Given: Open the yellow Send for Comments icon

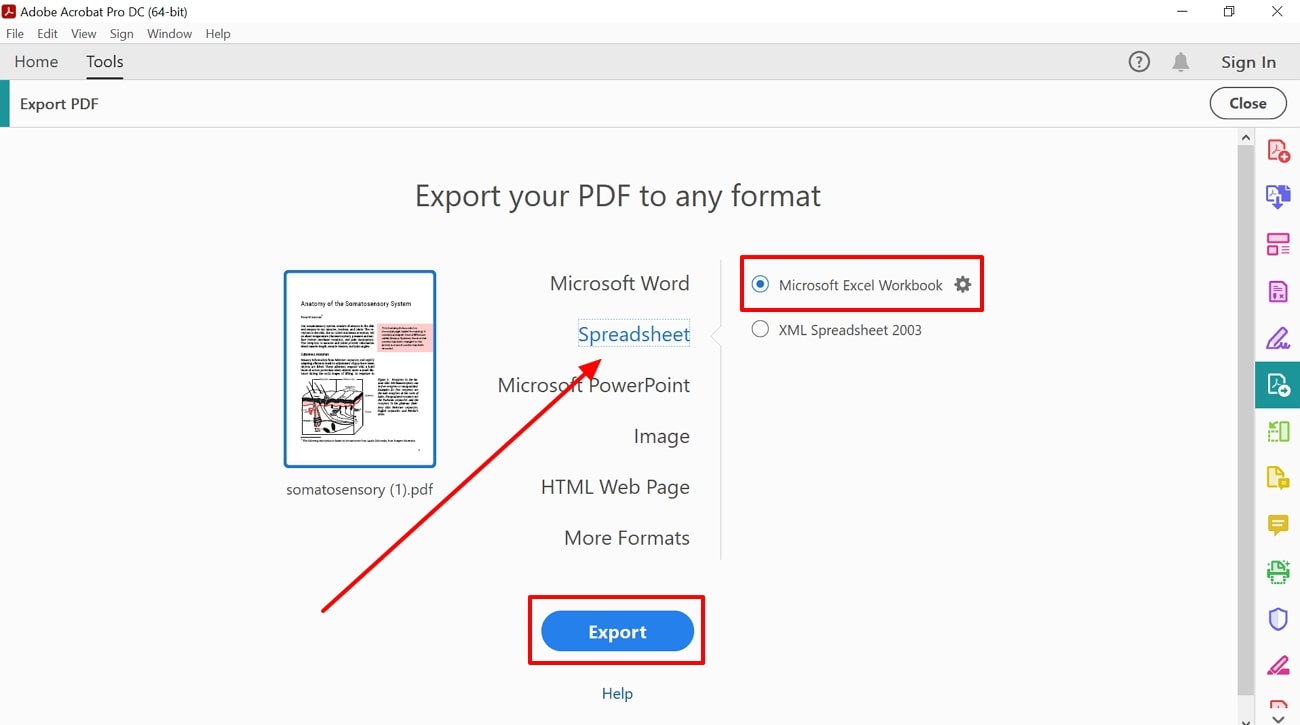Looking at the screenshot, I should pyautogui.click(x=1278, y=478).
